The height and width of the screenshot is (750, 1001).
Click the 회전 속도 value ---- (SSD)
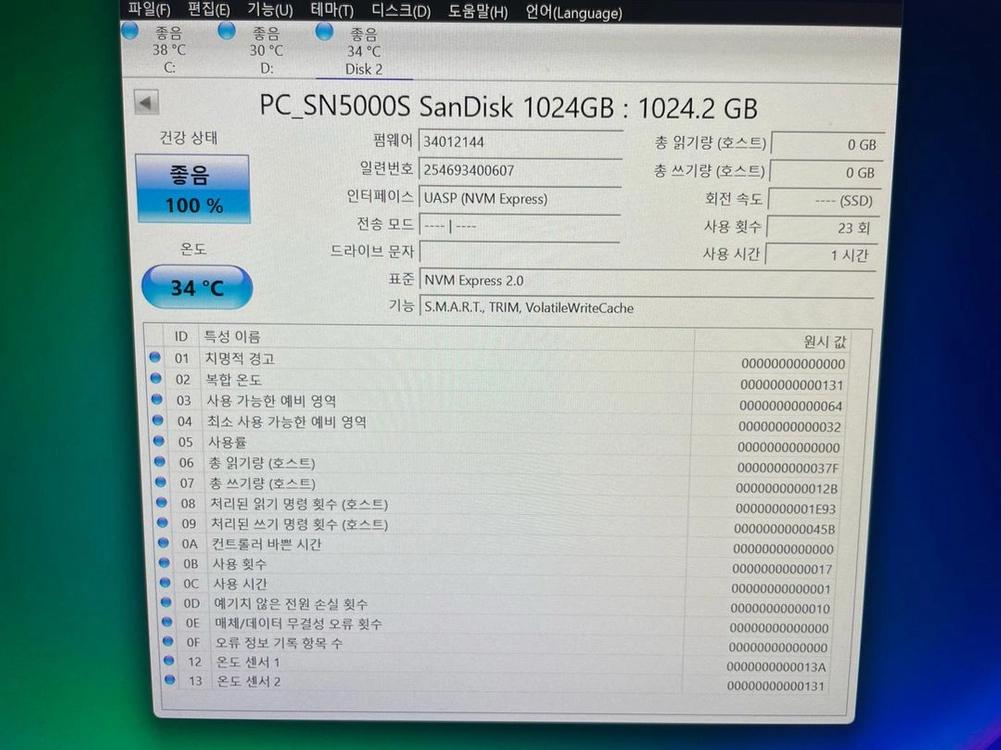point(824,200)
